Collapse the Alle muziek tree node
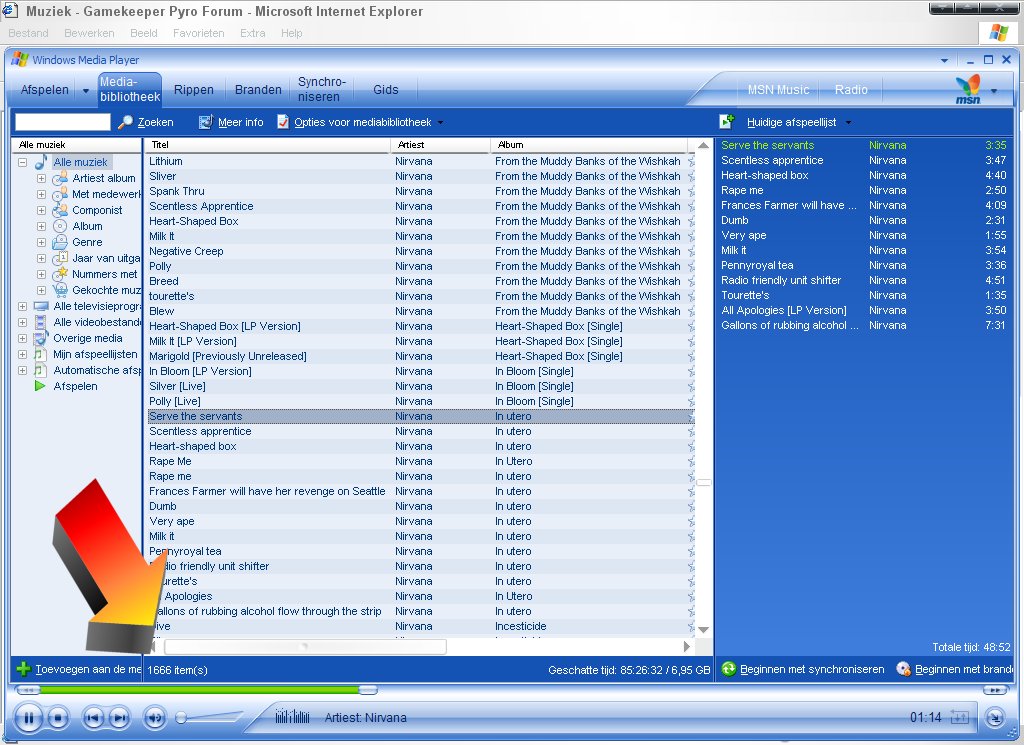The image size is (1024, 745). [x=22, y=162]
